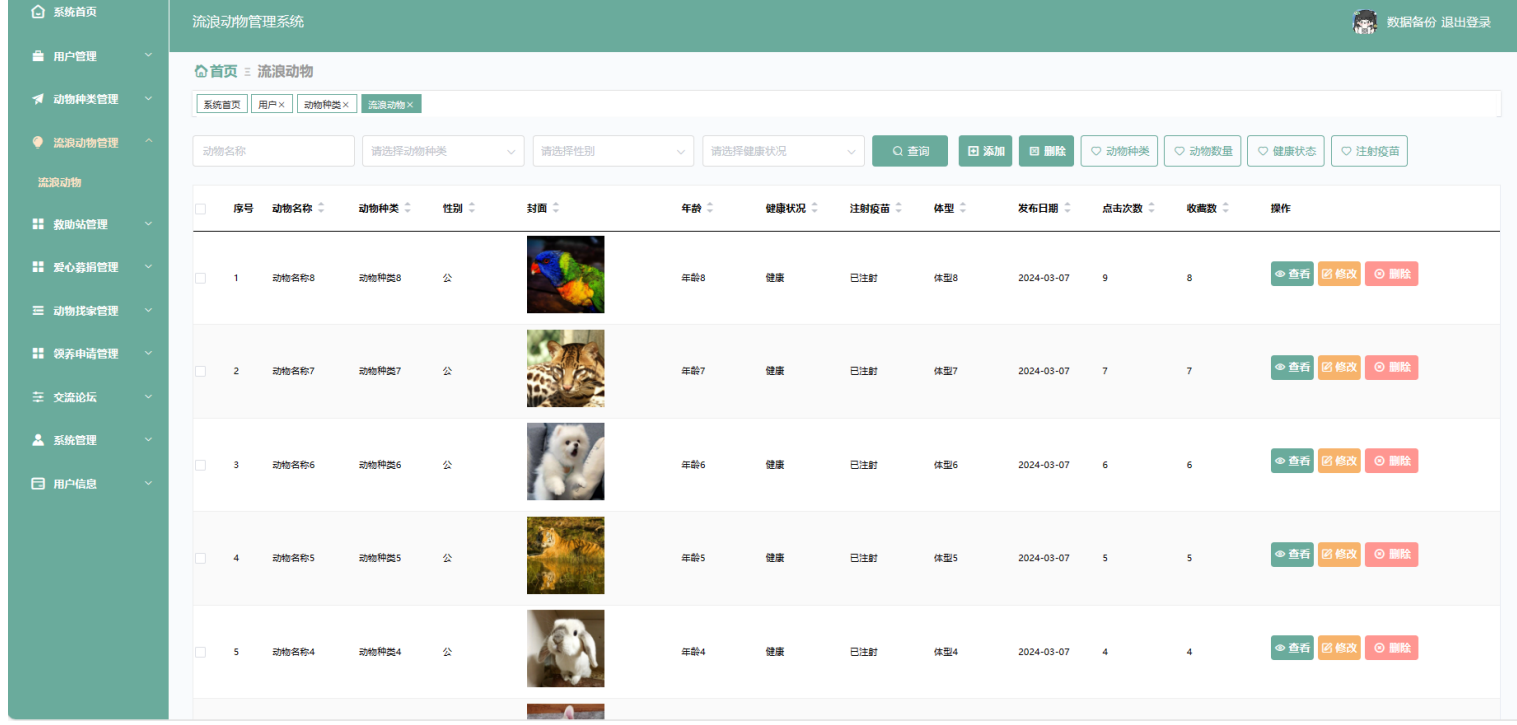Sort table by 收藏数 column arrows

(x=1225, y=208)
